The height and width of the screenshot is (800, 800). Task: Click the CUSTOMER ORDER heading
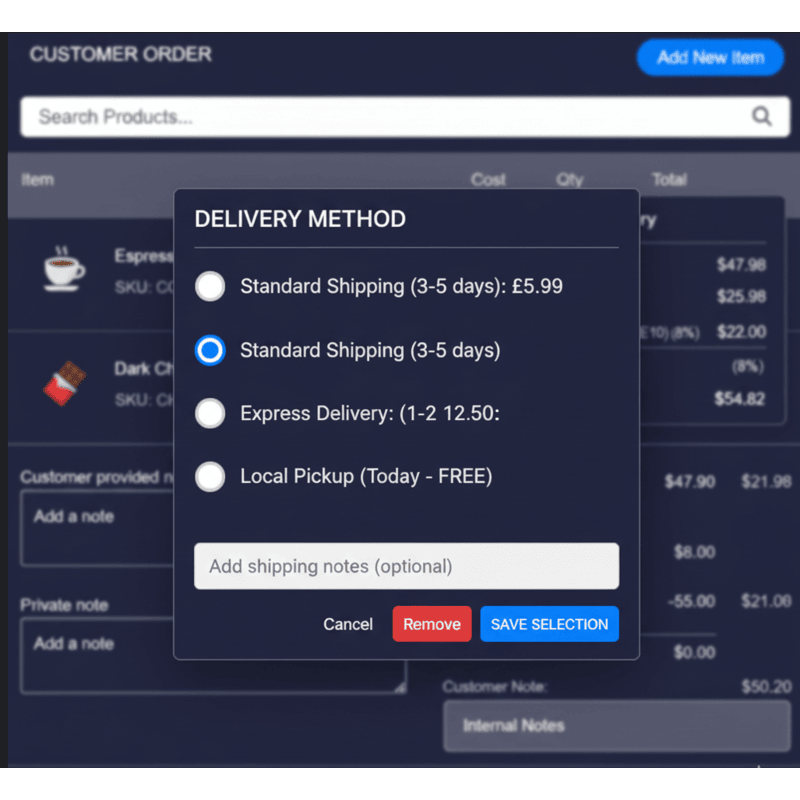[x=120, y=54]
